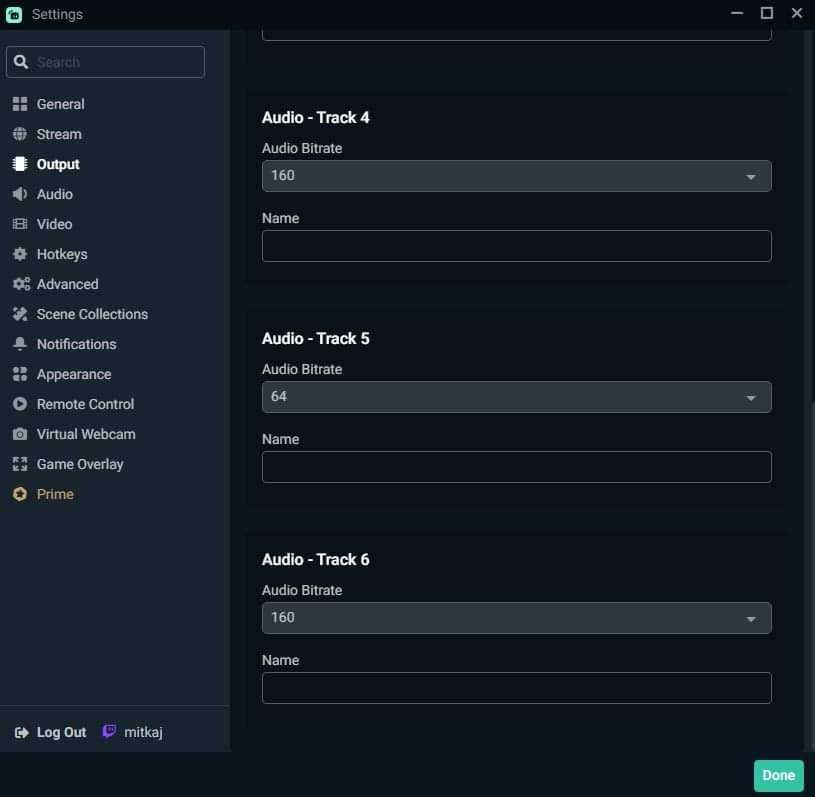The height and width of the screenshot is (797, 815).
Task: Click the Done button
Action: [x=778, y=775]
